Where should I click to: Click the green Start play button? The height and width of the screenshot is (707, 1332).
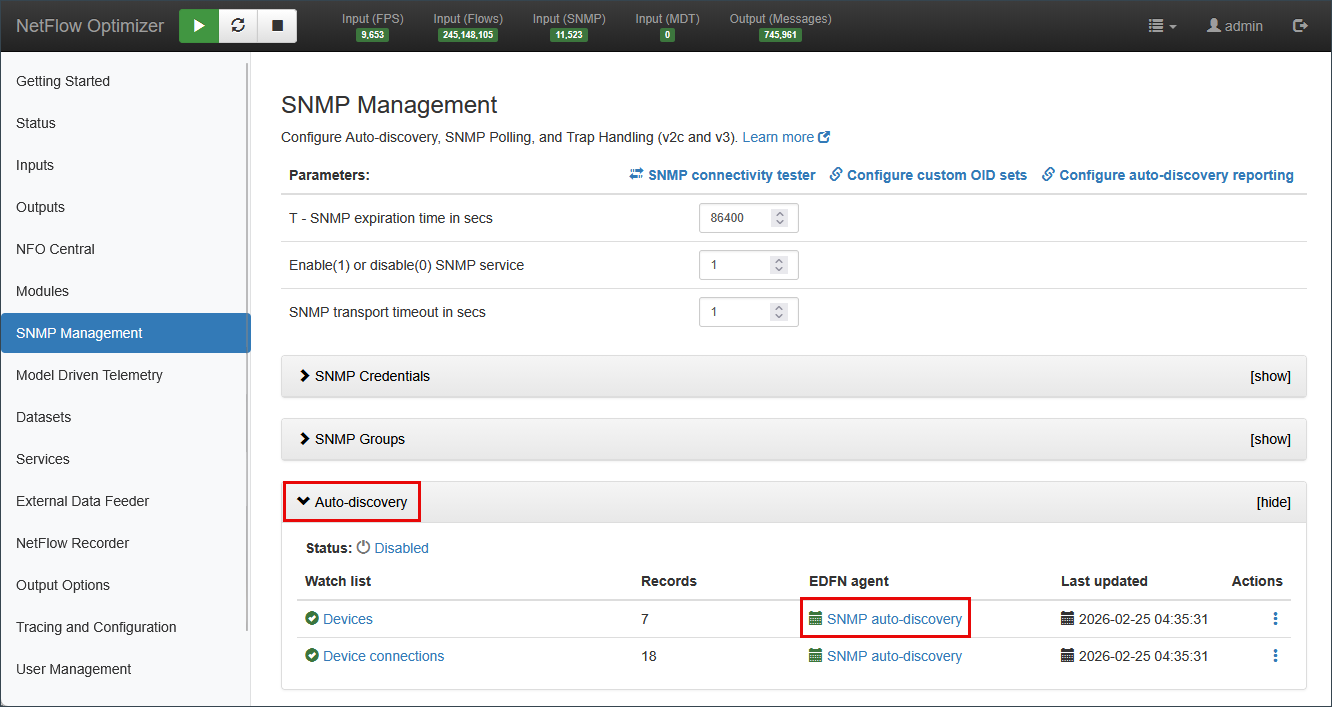click(x=199, y=26)
